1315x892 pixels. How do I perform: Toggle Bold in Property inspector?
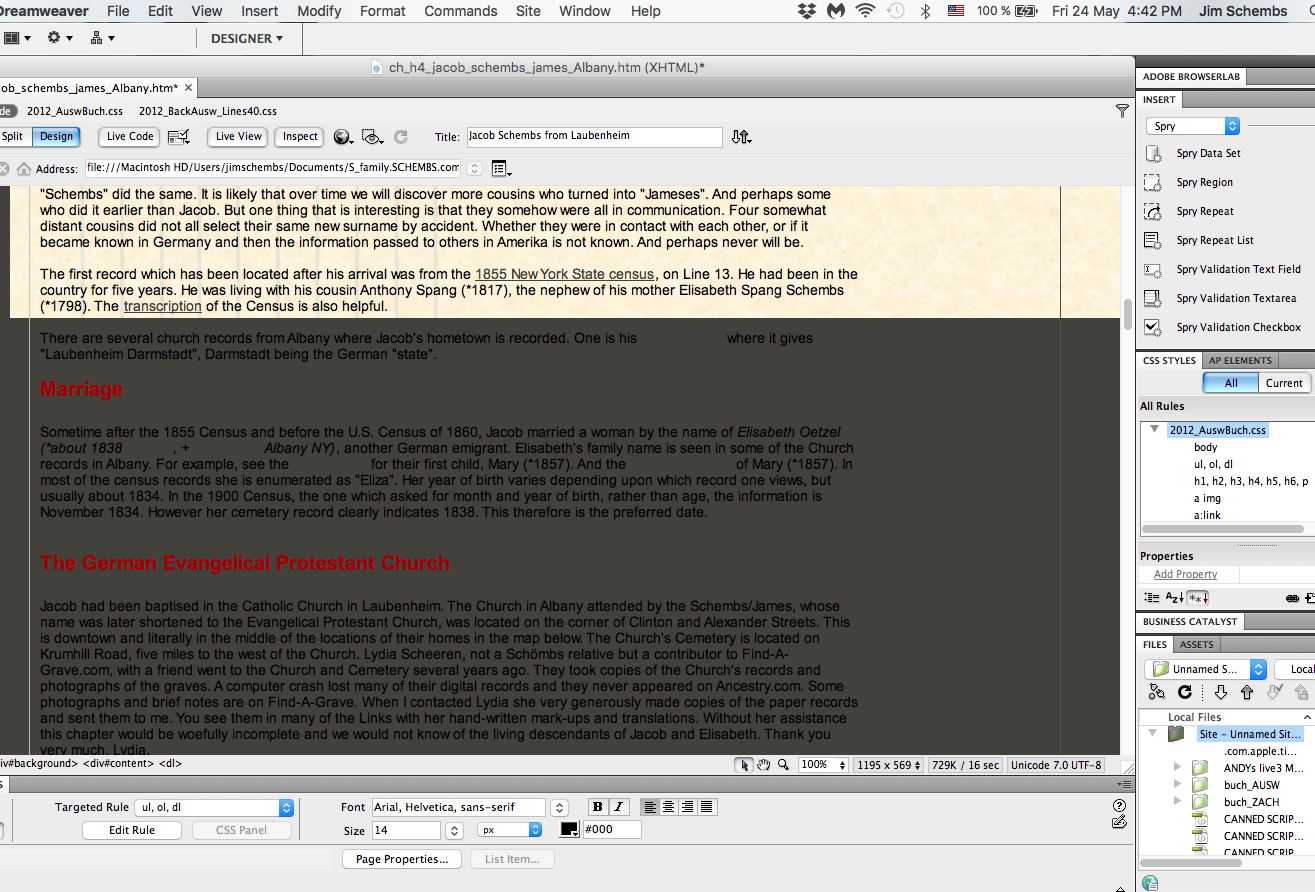[x=598, y=807]
